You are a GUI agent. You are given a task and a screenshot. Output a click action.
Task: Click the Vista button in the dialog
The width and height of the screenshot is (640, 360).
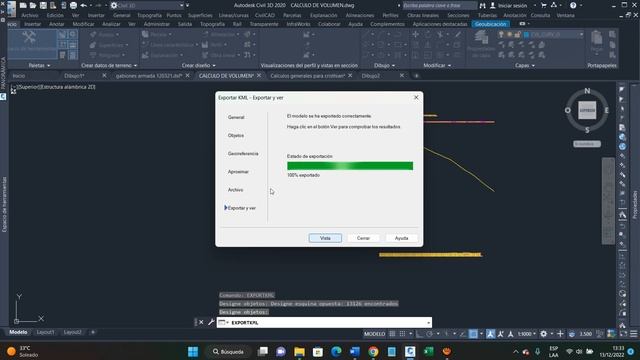click(325, 238)
